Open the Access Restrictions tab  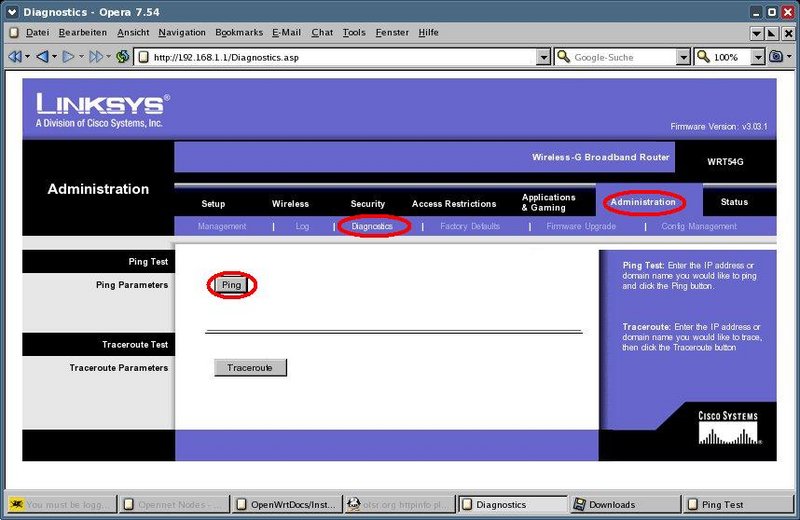[x=454, y=204]
